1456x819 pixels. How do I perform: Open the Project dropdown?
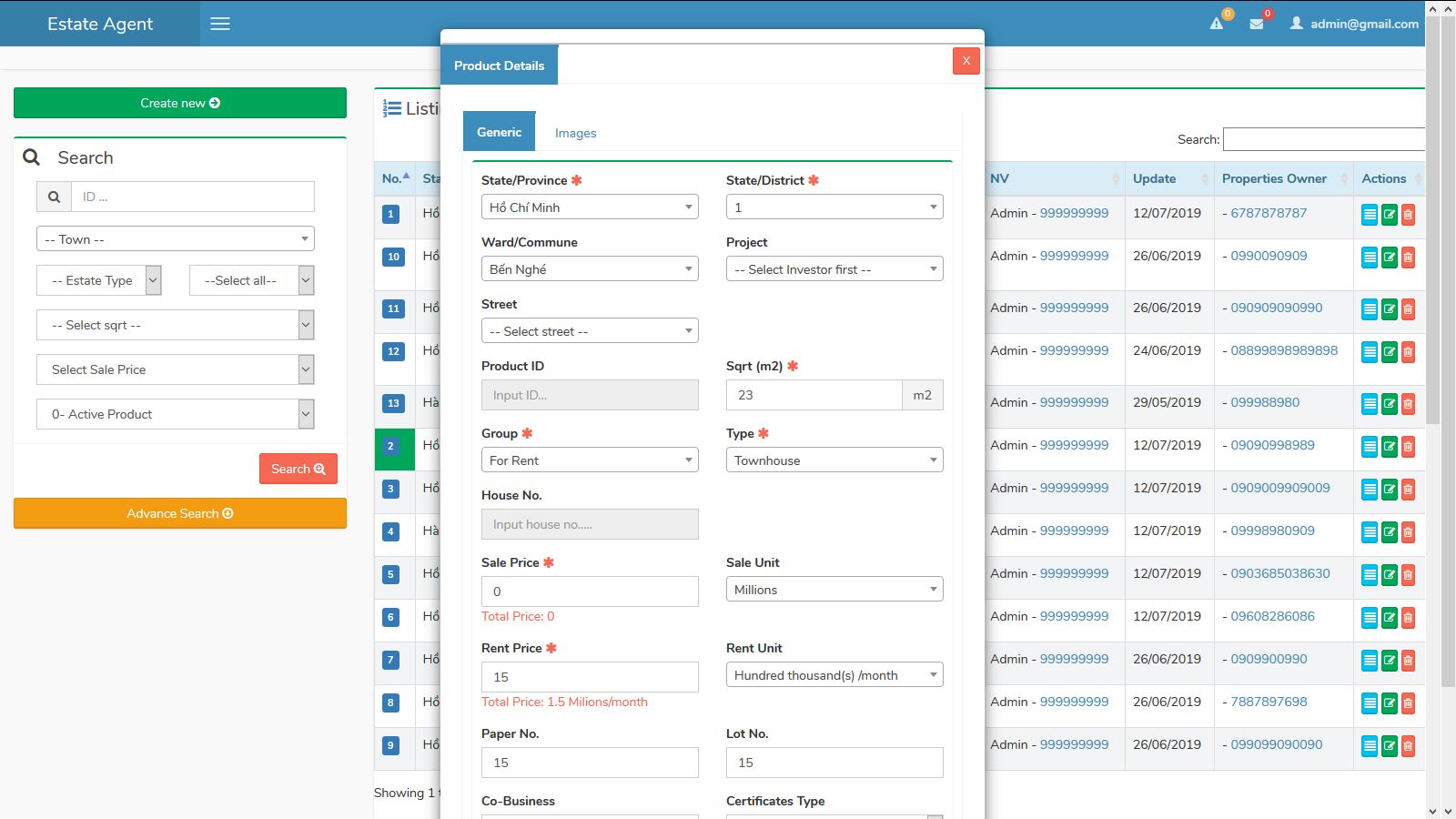pyautogui.click(x=834, y=269)
